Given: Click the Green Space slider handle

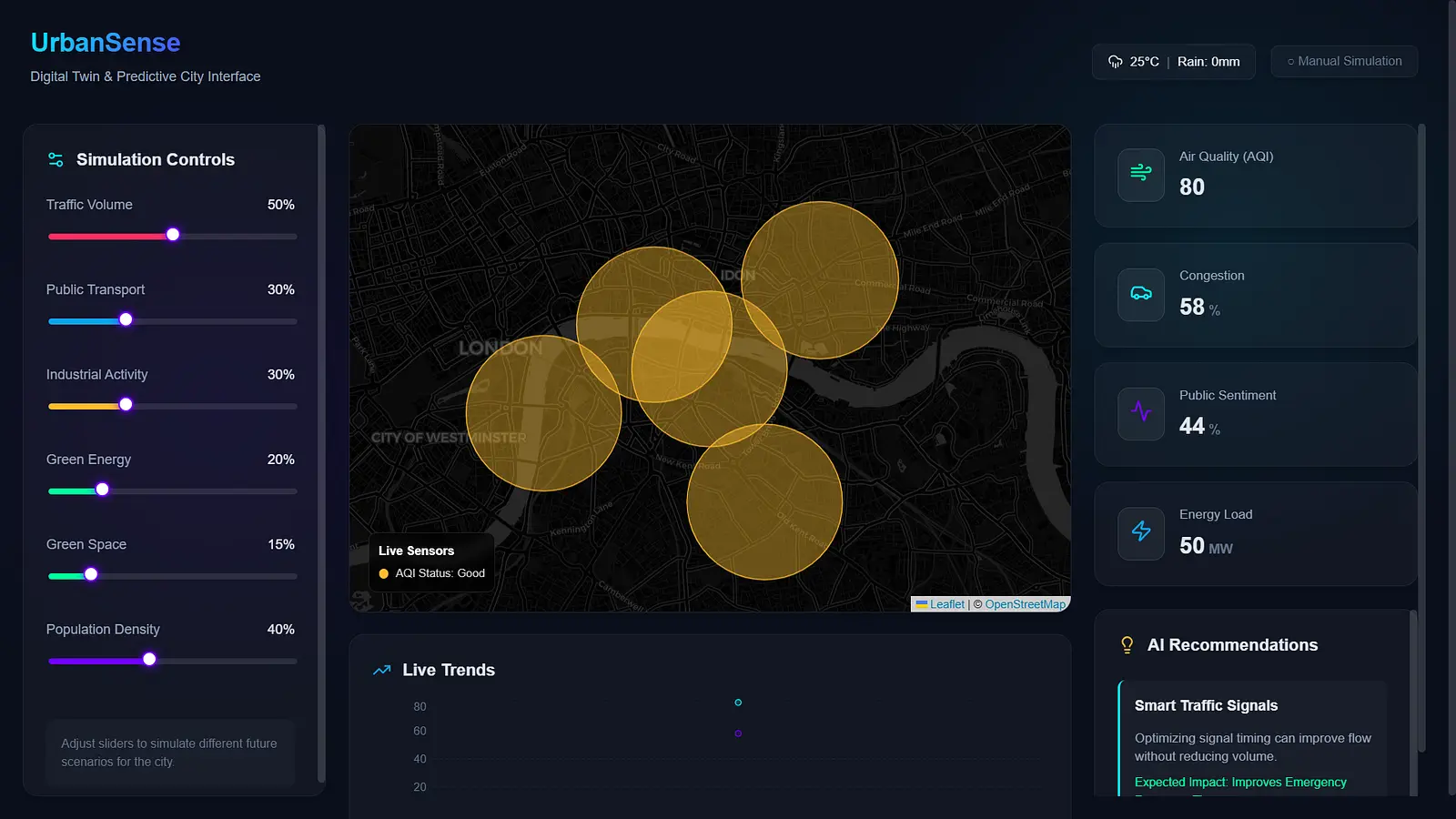Looking at the screenshot, I should (x=91, y=574).
